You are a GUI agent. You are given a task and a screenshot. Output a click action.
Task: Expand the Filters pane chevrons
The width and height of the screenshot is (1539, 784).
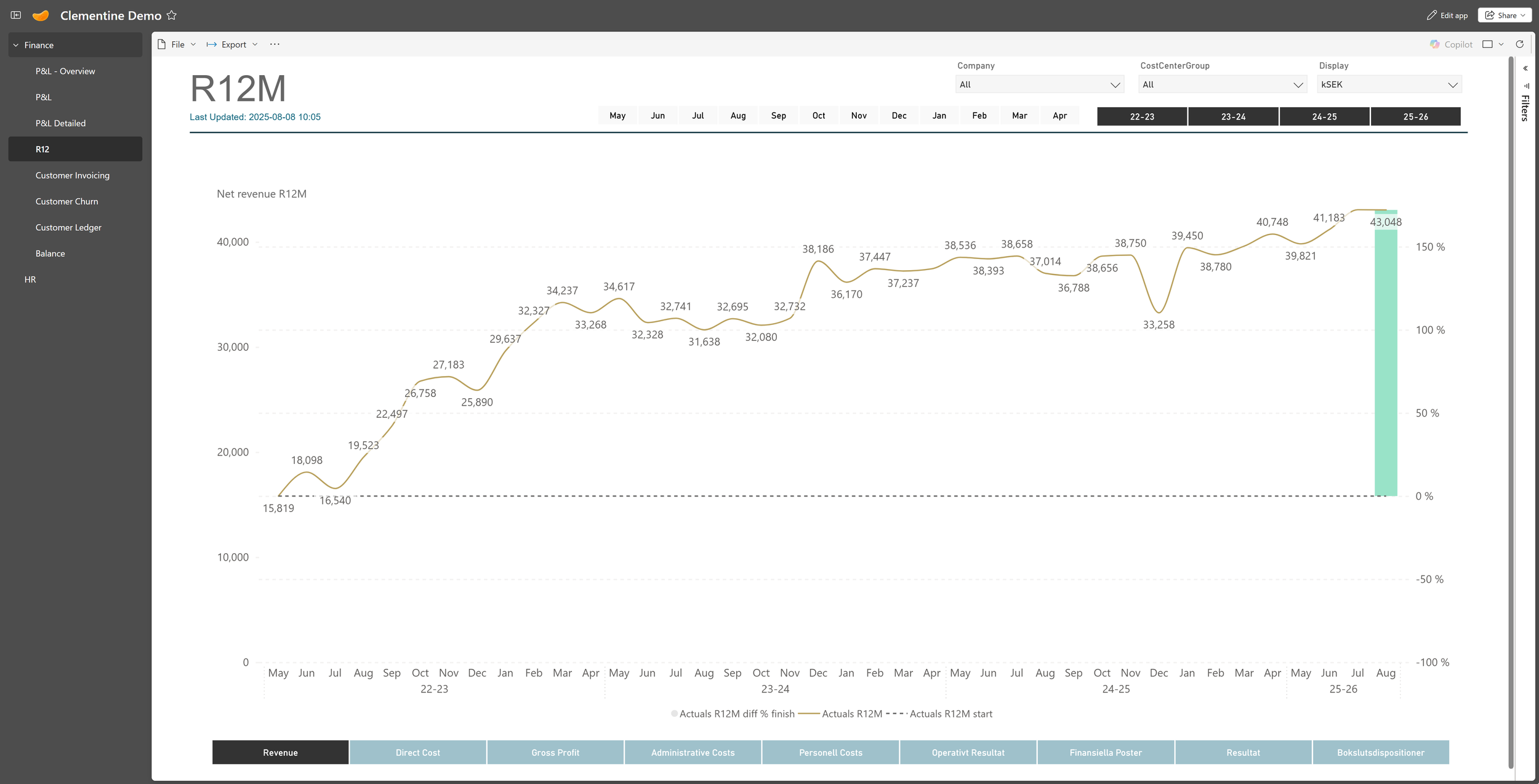[1525, 68]
